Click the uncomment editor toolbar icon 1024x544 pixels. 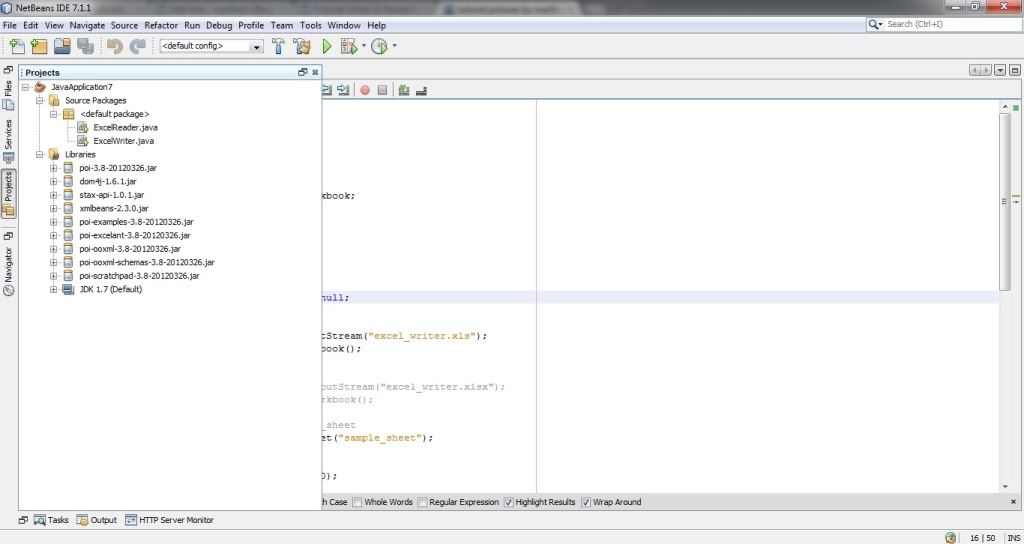[x=421, y=91]
